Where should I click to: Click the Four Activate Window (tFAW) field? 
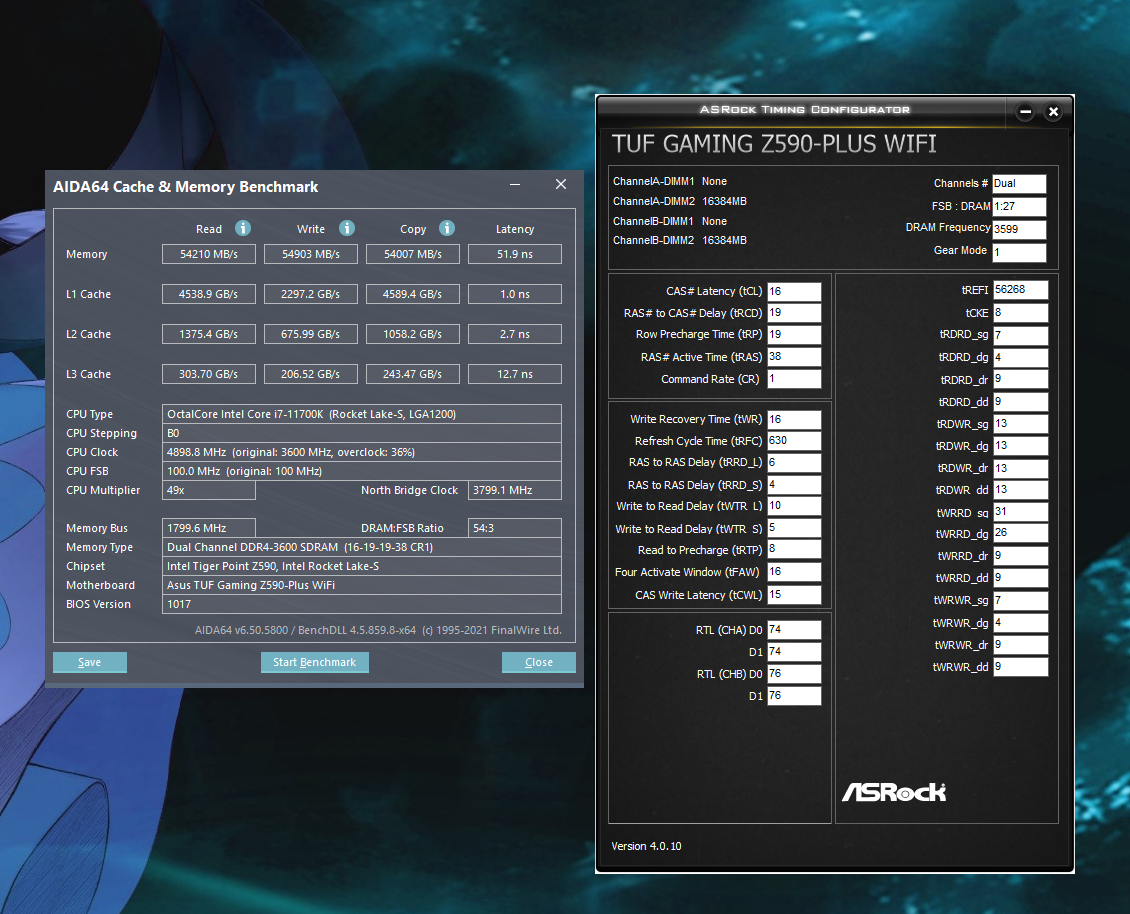(794, 572)
